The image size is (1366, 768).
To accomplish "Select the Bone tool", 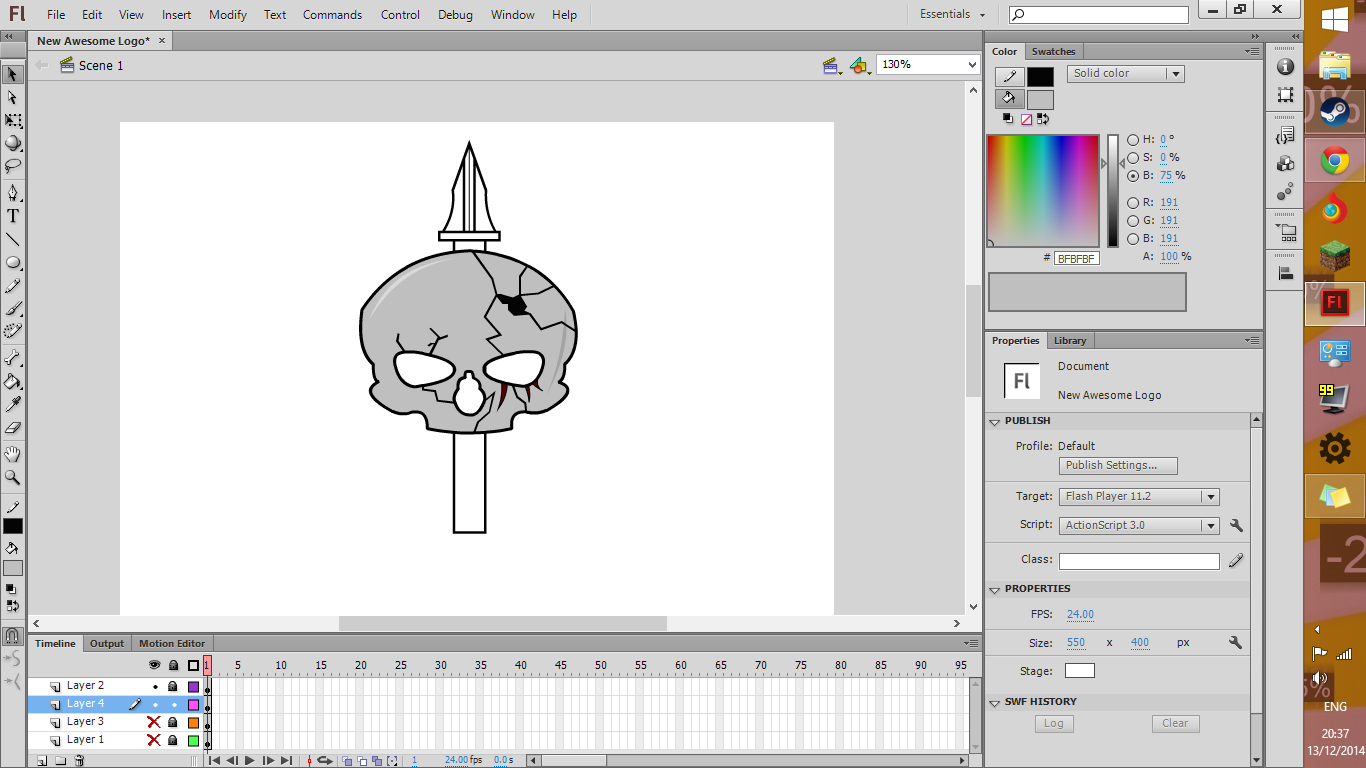I will (13, 357).
